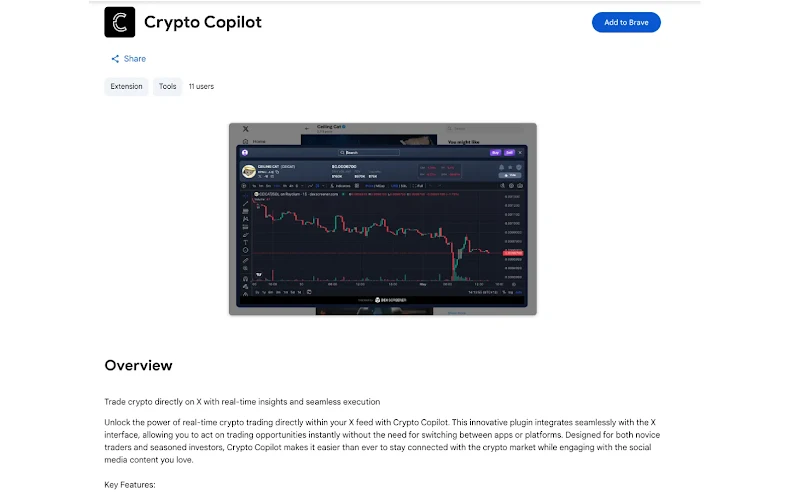This screenshot has width=790, height=502.
Task: Click the Add to Brave button
Action: point(626,22)
